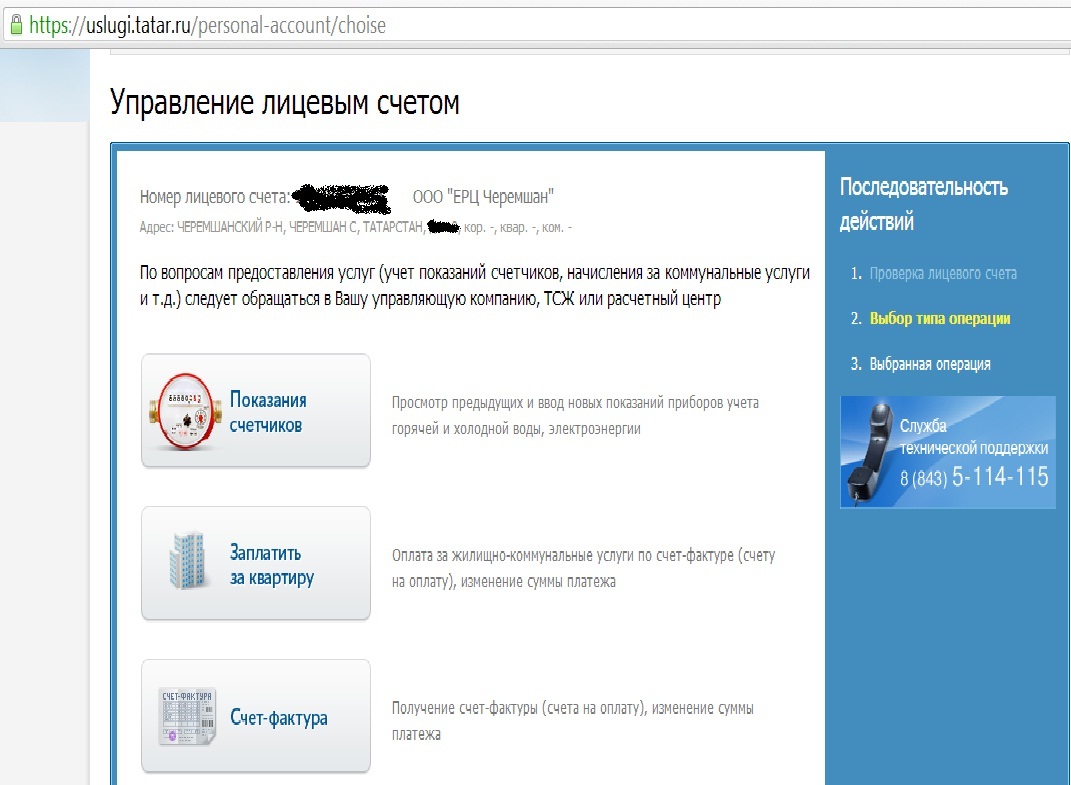Click the green padlock icon in address bar
The image size is (1071, 785).
pyautogui.click(x=13, y=25)
